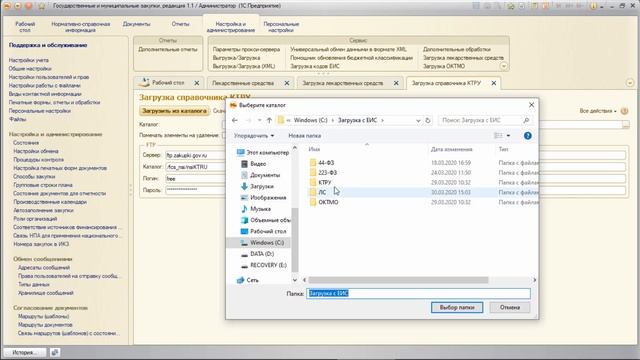Open the Упорядочить dropdown
The width and height of the screenshot is (640, 360).
[253, 136]
